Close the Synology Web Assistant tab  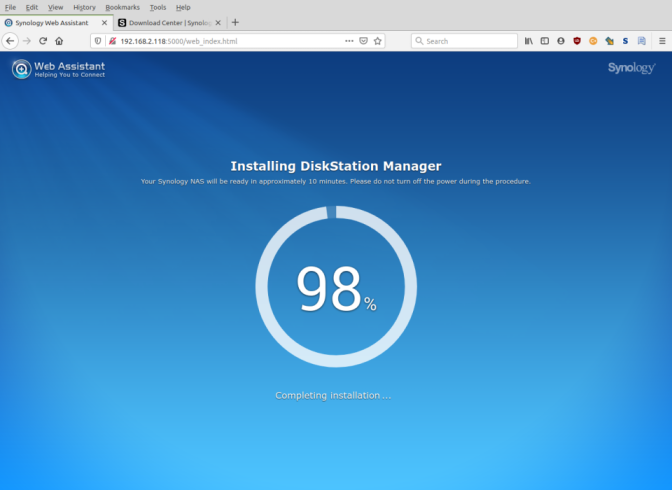click(x=104, y=23)
